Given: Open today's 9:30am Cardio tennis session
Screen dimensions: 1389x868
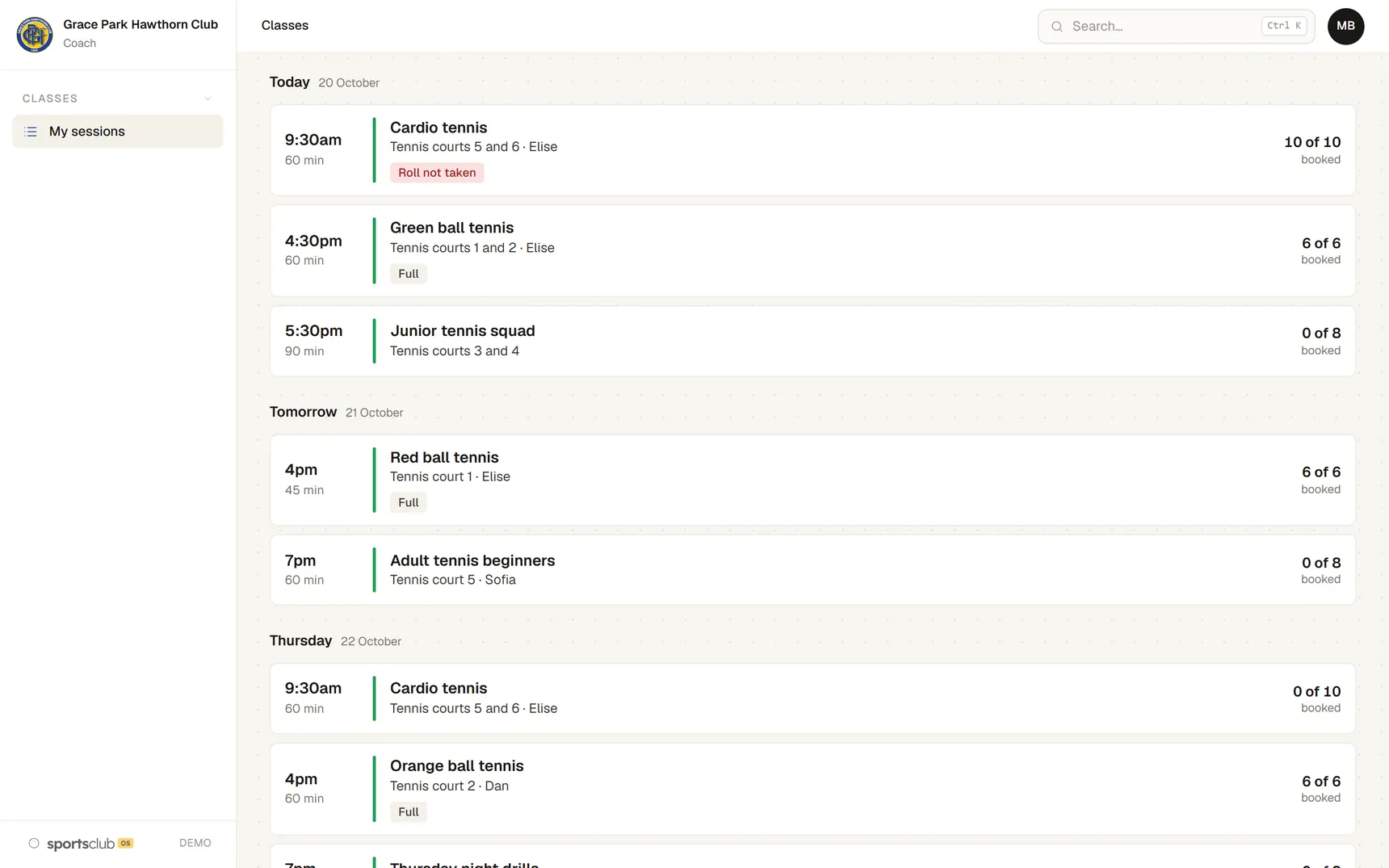Looking at the screenshot, I should [812, 150].
